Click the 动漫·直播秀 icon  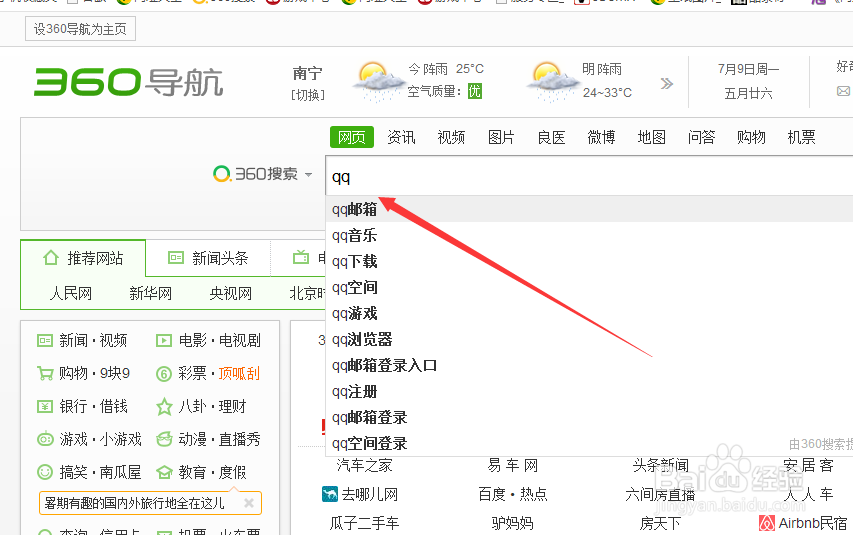click(x=164, y=439)
